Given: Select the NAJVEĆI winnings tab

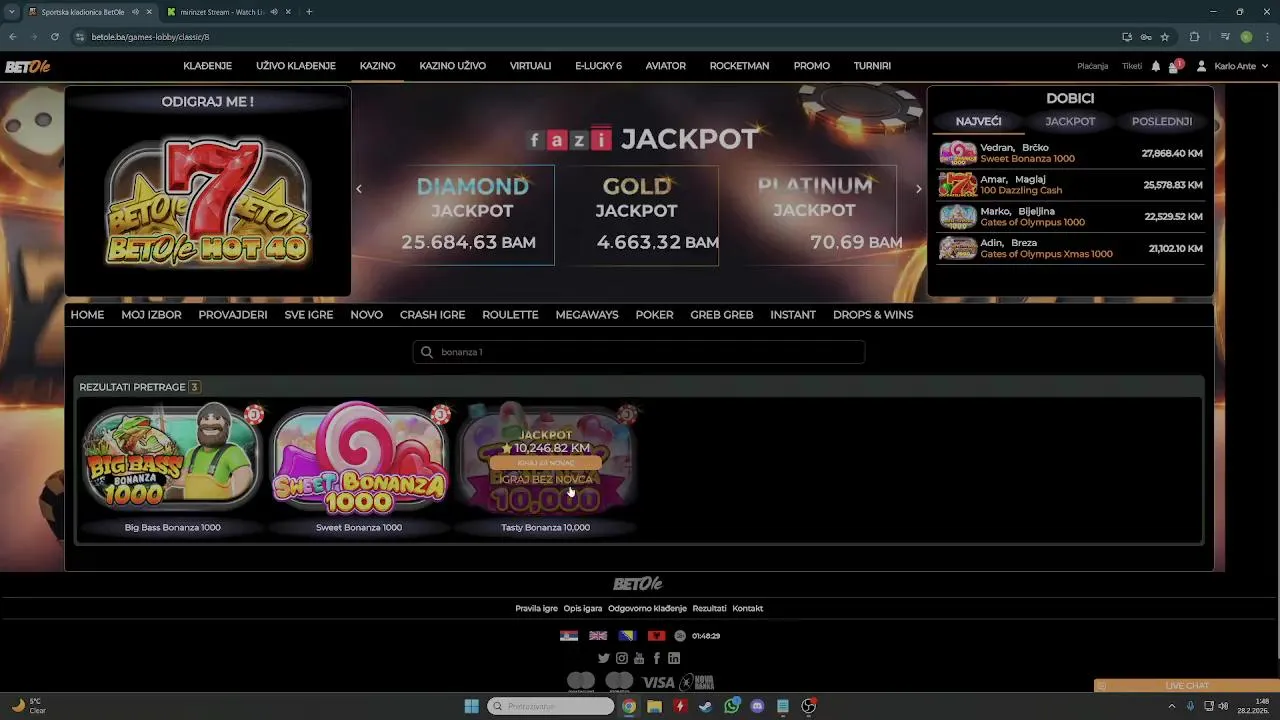Looking at the screenshot, I should 978,122.
